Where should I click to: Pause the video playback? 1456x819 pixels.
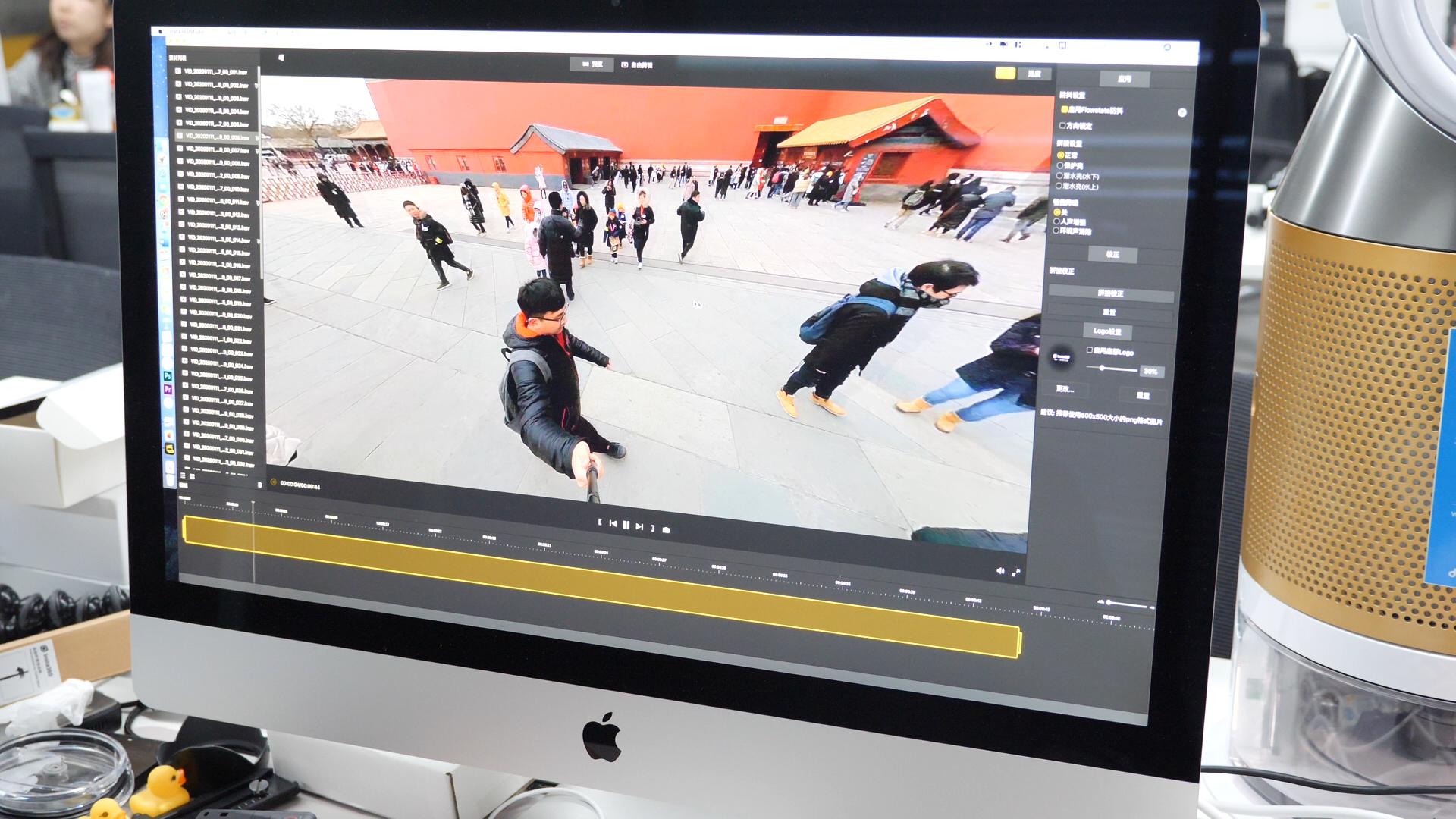tap(626, 525)
